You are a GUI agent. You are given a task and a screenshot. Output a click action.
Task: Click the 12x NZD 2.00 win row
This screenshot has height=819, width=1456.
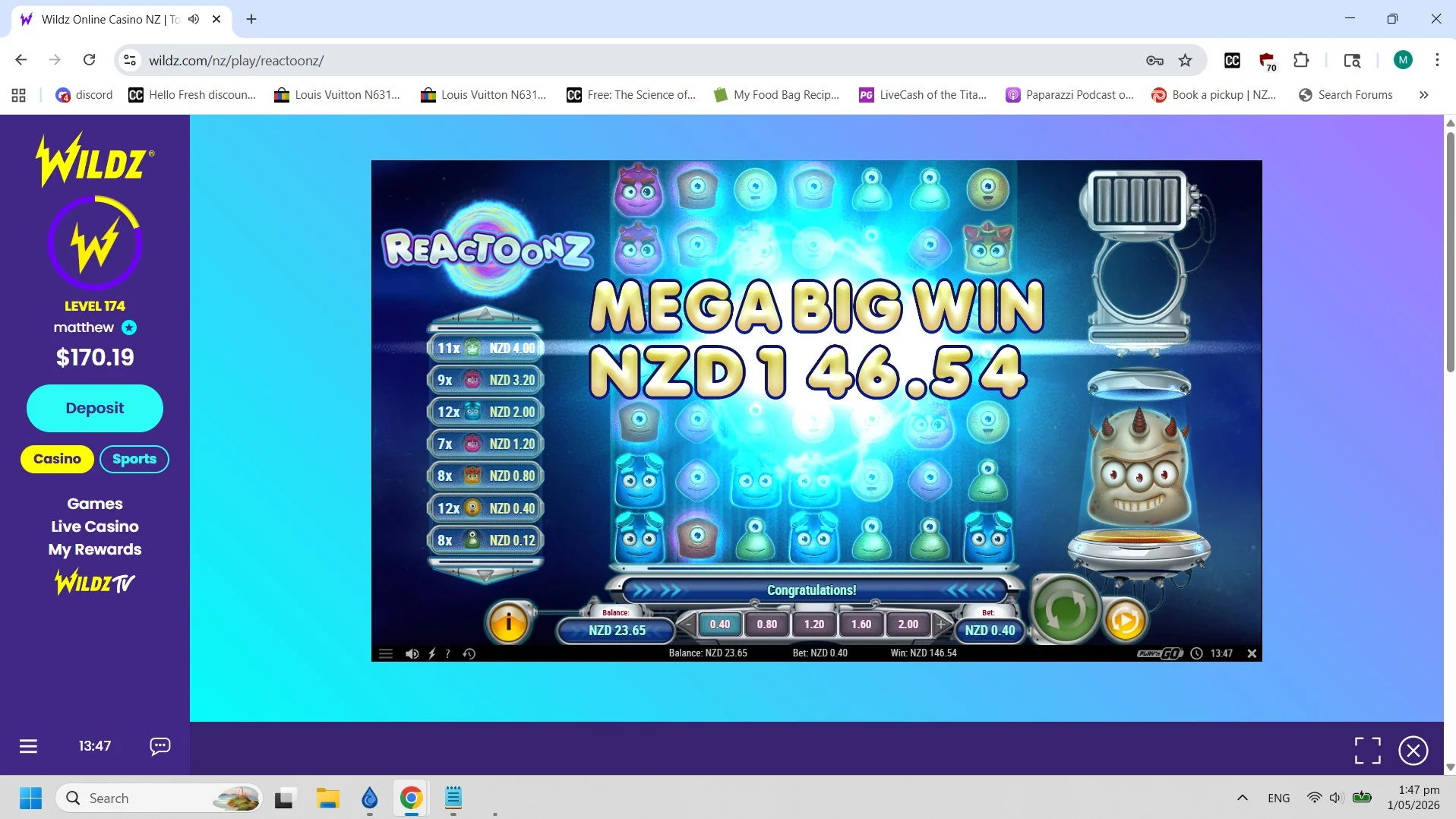[x=486, y=412]
